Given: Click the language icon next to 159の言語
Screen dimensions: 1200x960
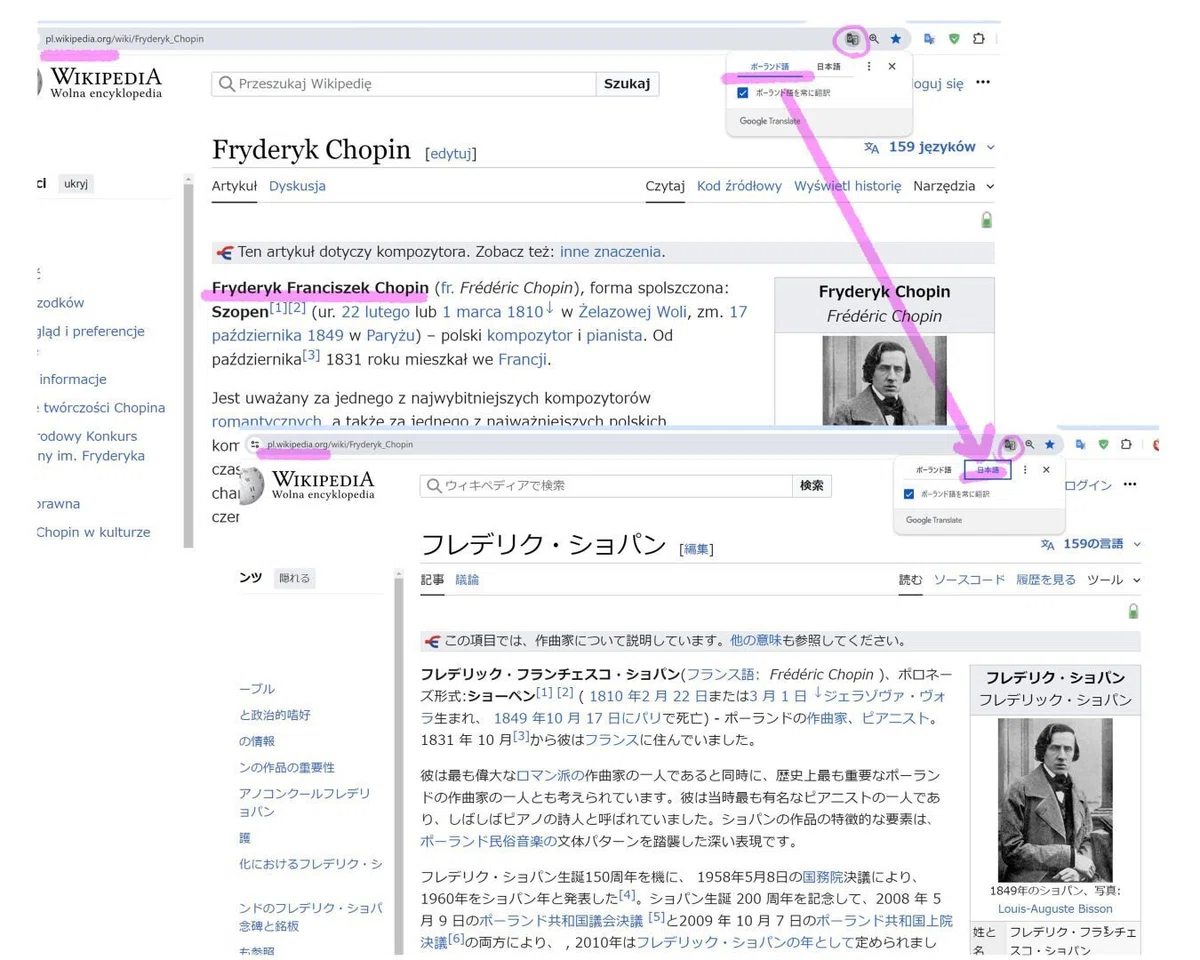Looking at the screenshot, I should coord(1047,545).
